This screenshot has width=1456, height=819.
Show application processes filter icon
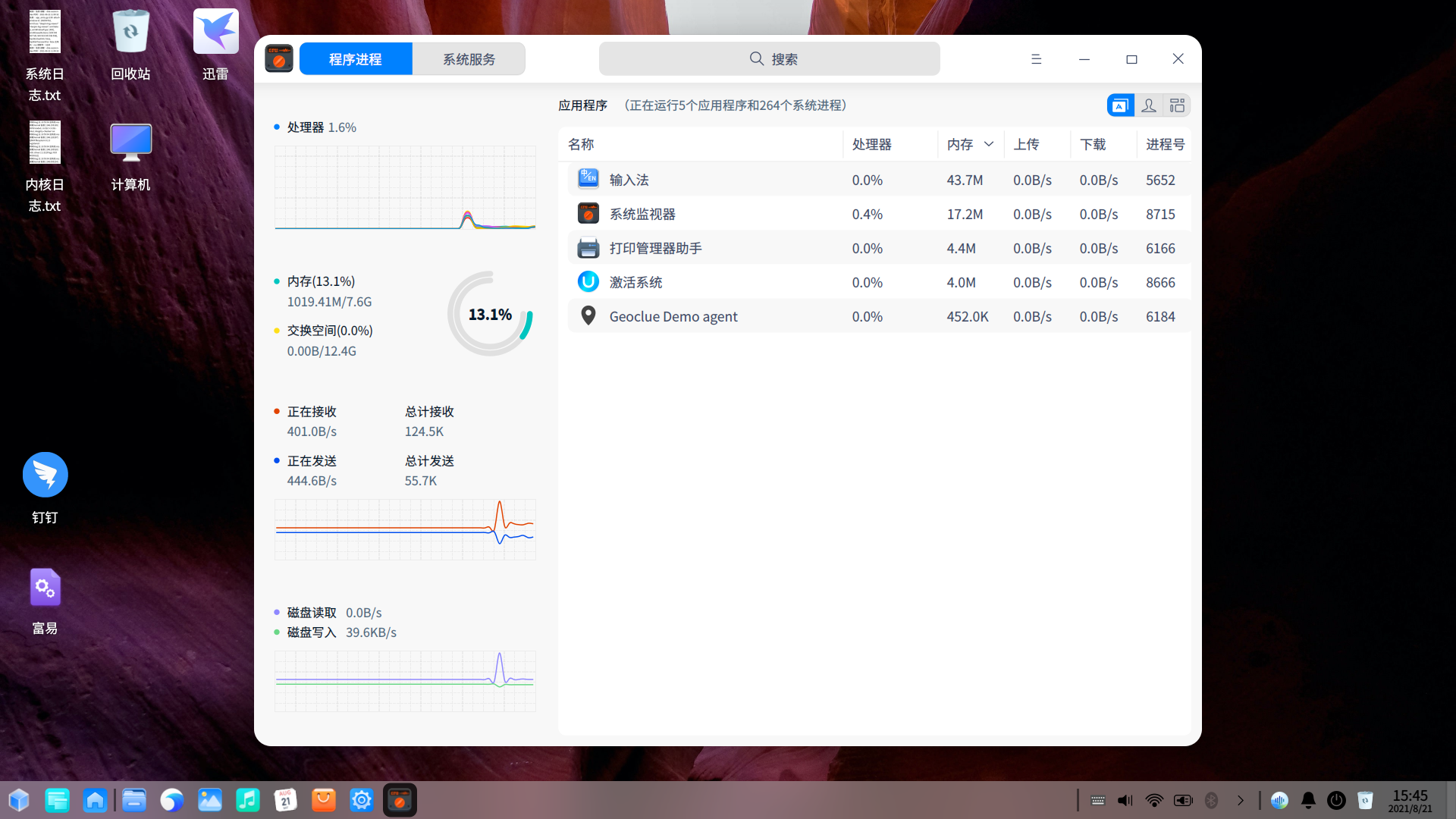[1120, 105]
